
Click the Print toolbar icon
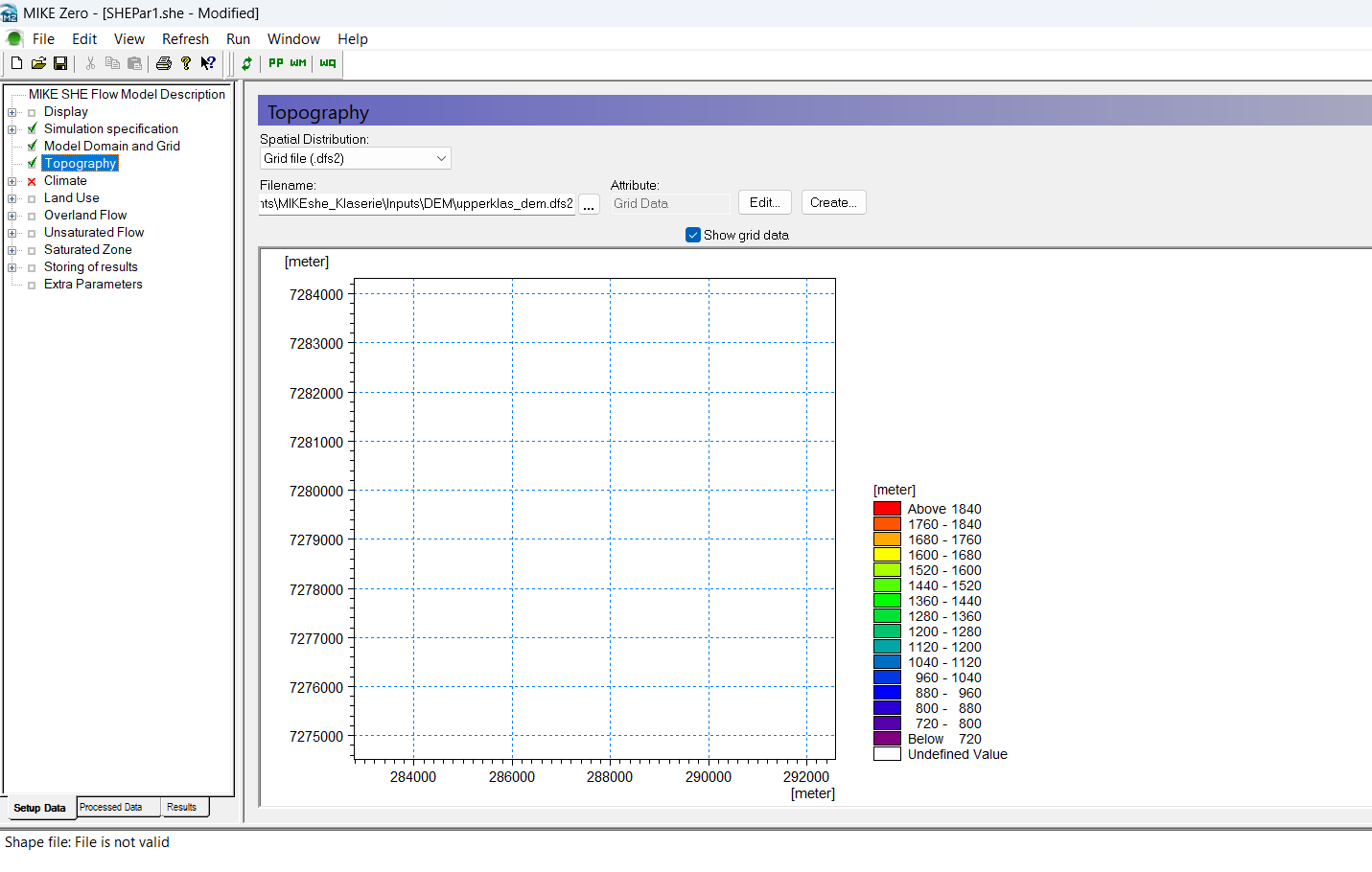(x=164, y=63)
